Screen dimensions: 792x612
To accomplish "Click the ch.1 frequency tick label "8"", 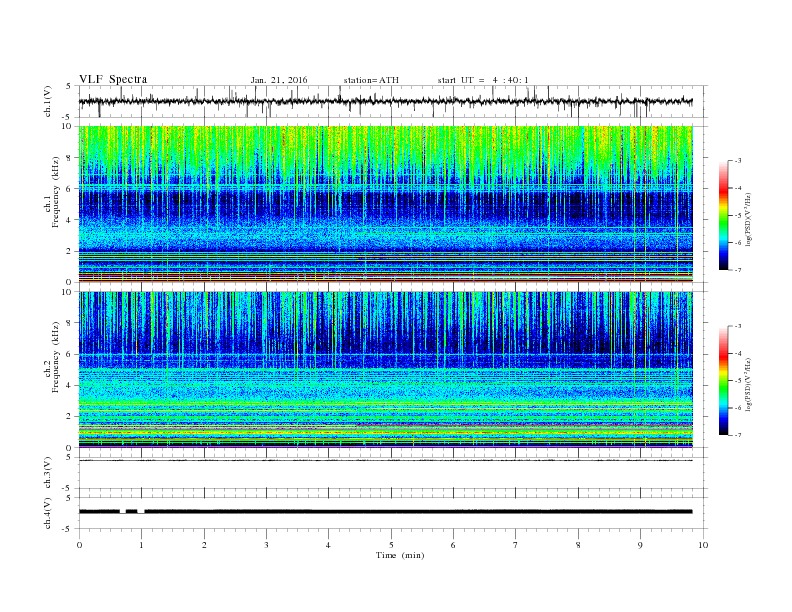I will pos(69,158).
